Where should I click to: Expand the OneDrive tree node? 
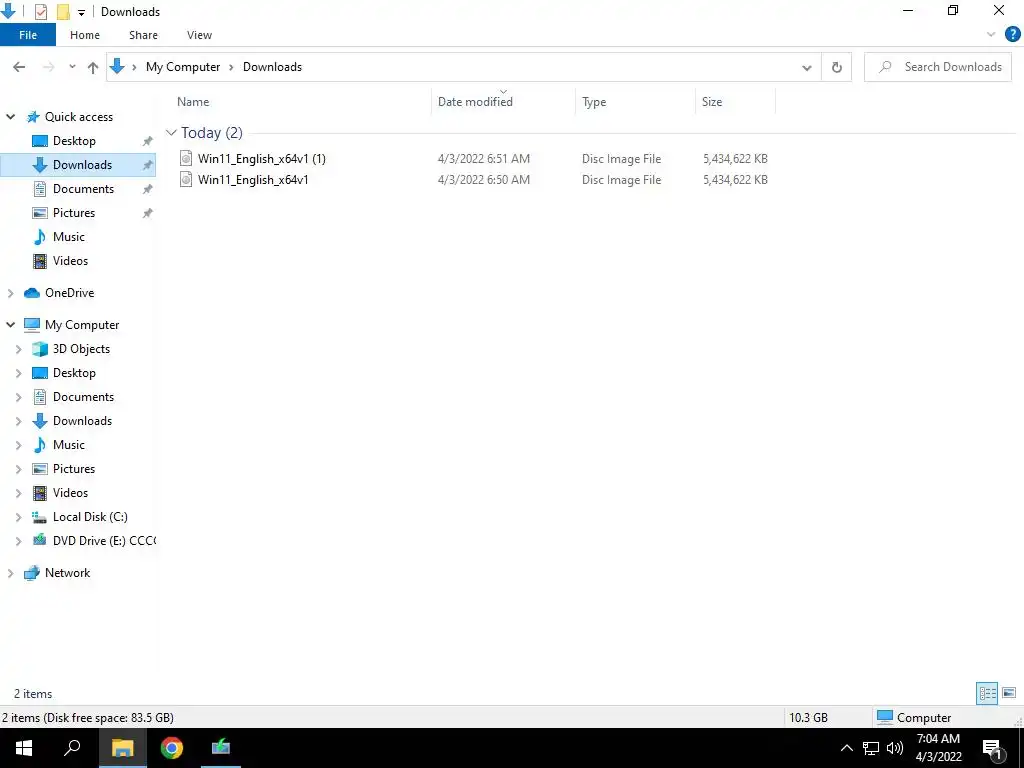10,293
